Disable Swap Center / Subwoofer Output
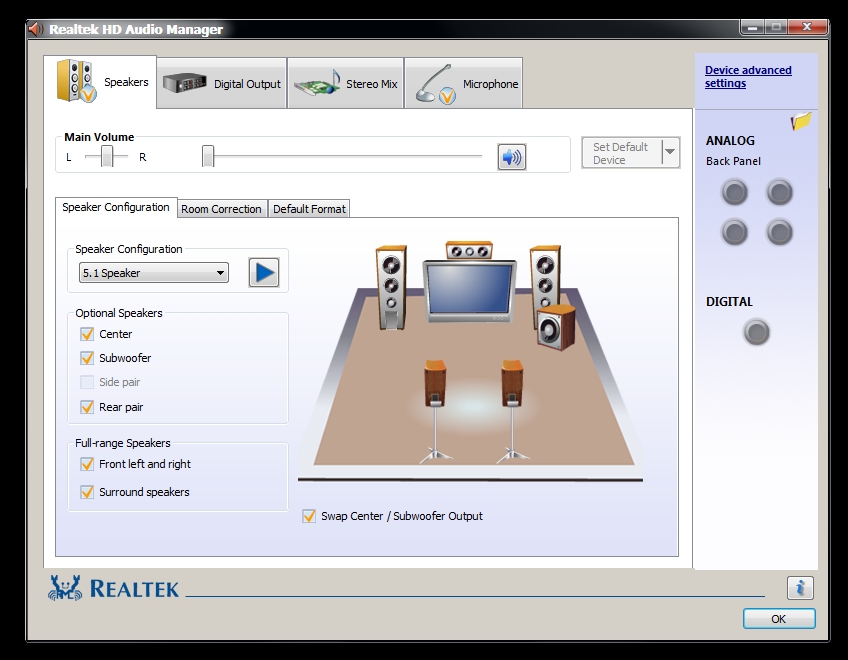 point(309,516)
